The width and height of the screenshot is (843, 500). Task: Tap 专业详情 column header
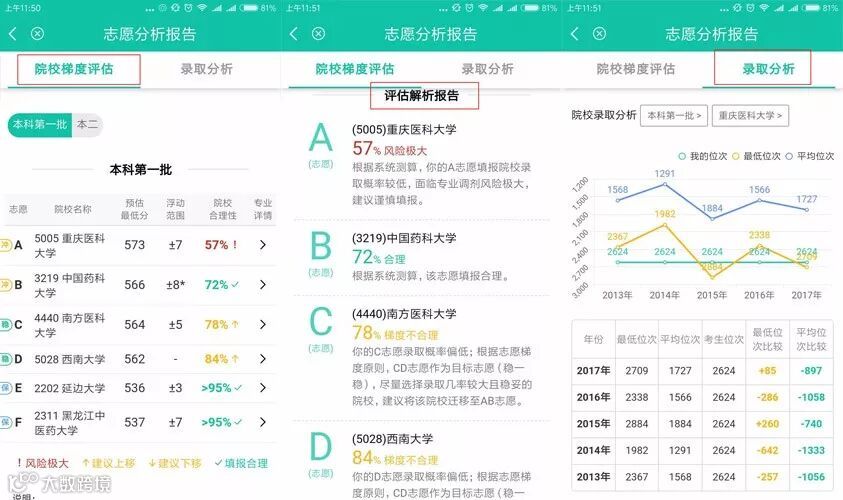pyautogui.click(x=263, y=209)
